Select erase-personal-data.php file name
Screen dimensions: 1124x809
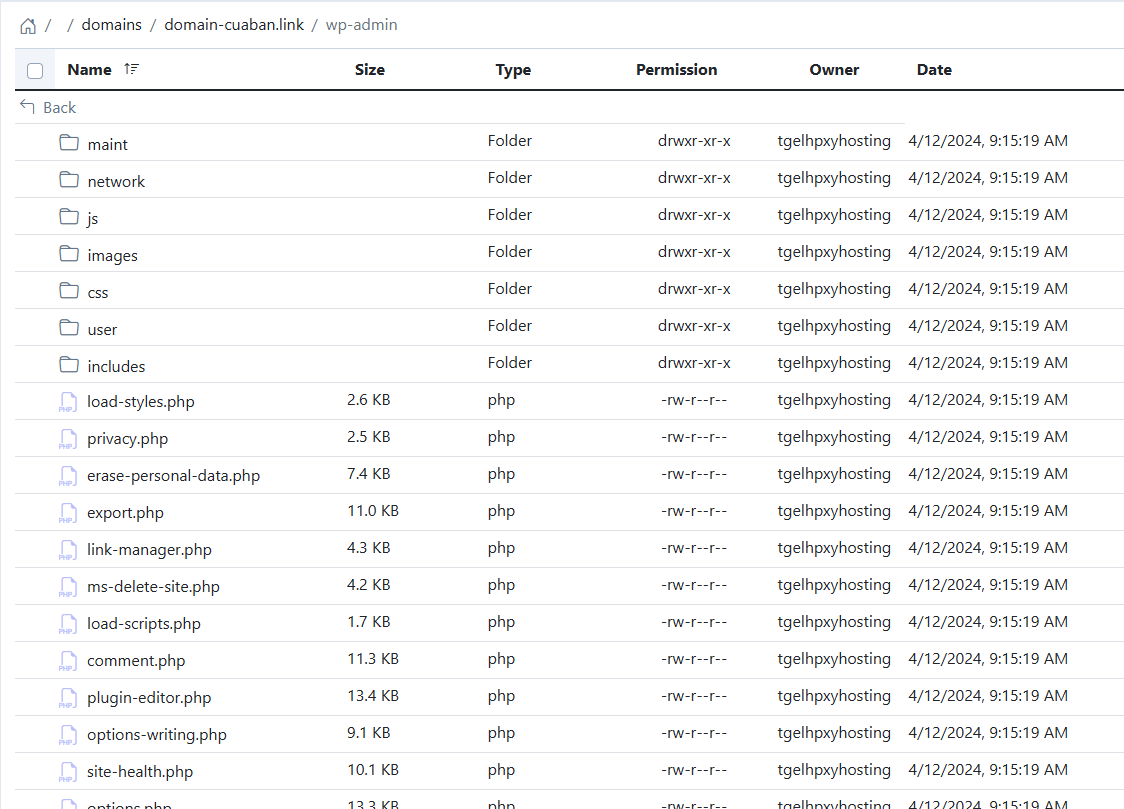[x=173, y=477]
